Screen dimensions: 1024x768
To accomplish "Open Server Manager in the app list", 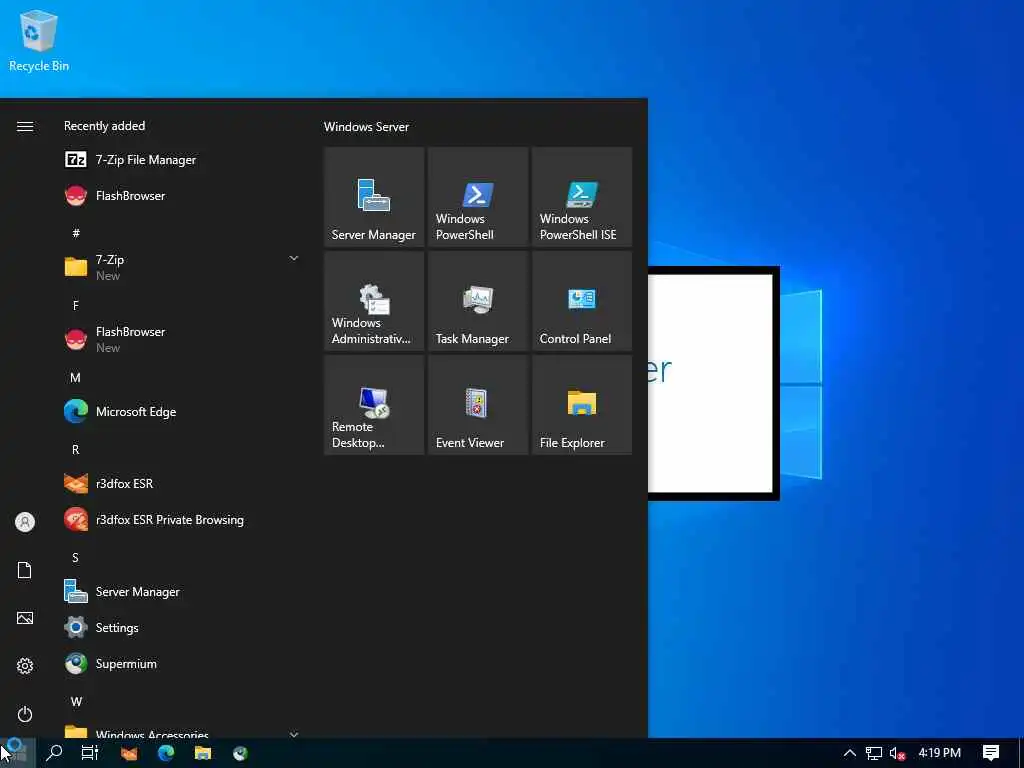I will click(x=181, y=592).
